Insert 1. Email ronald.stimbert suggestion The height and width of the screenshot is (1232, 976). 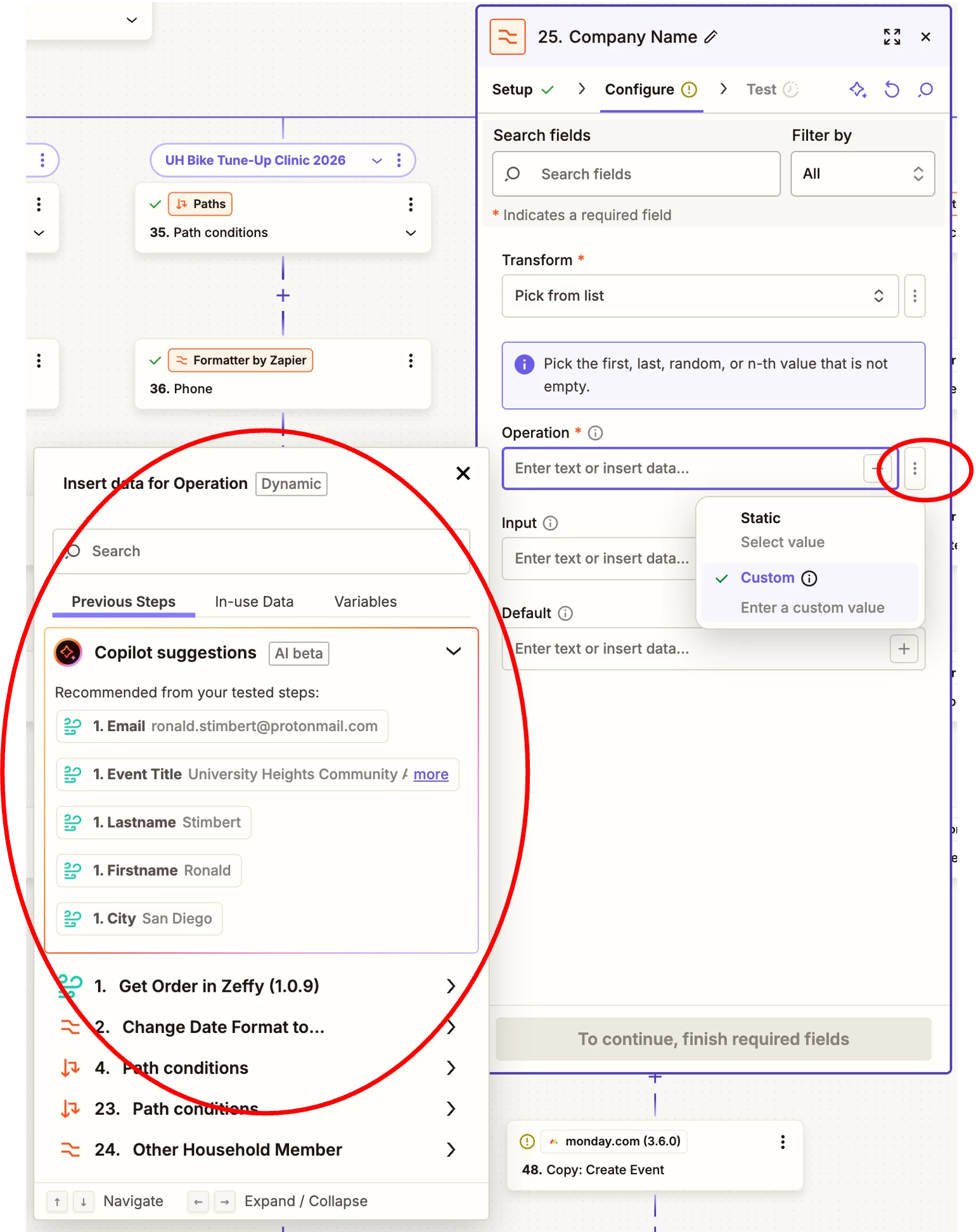click(x=222, y=726)
